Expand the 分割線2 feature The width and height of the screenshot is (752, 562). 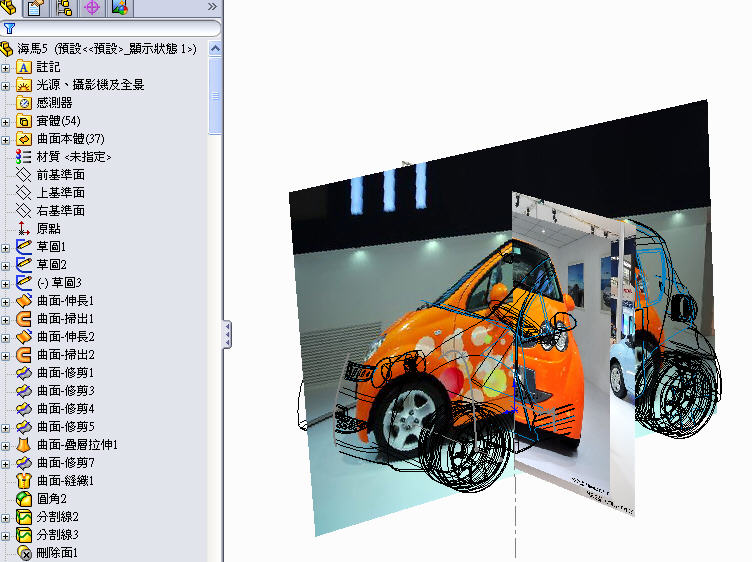tap(5, 518)
